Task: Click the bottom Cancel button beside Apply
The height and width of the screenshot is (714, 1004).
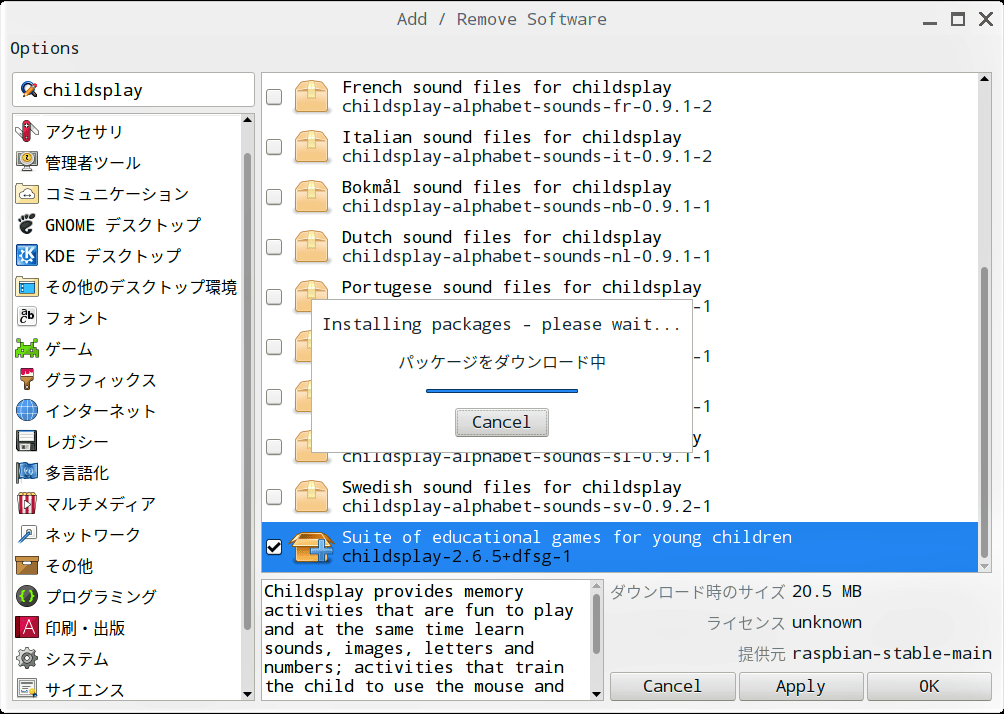Action: tap(672, 686)
